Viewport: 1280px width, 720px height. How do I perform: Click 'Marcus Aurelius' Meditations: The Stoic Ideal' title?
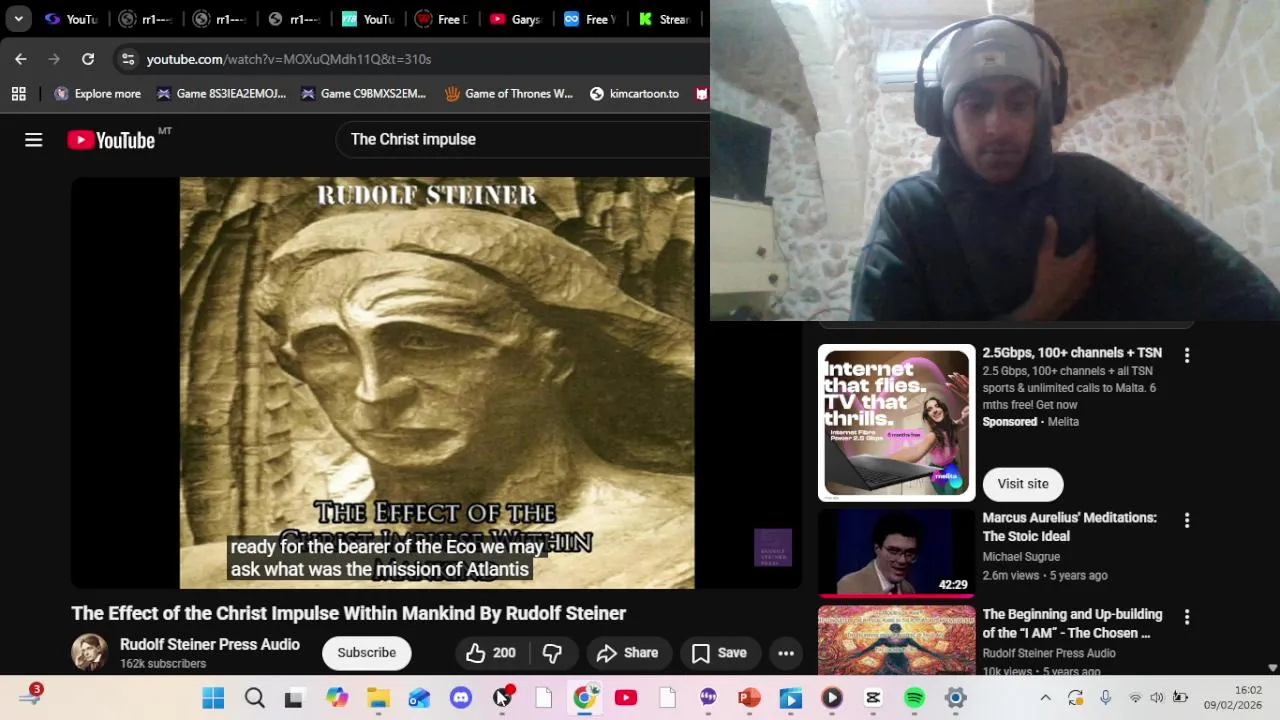1070,527
